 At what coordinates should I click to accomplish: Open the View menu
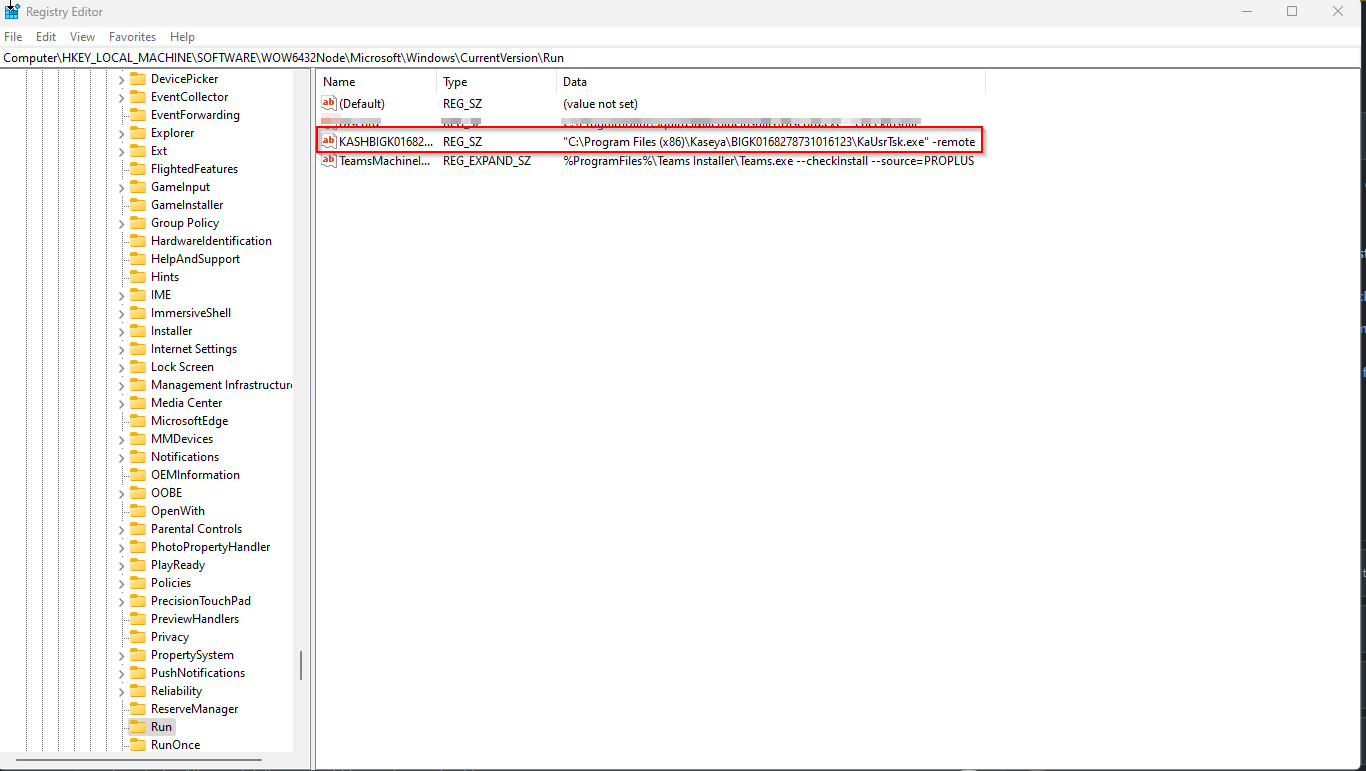[81, 36]
